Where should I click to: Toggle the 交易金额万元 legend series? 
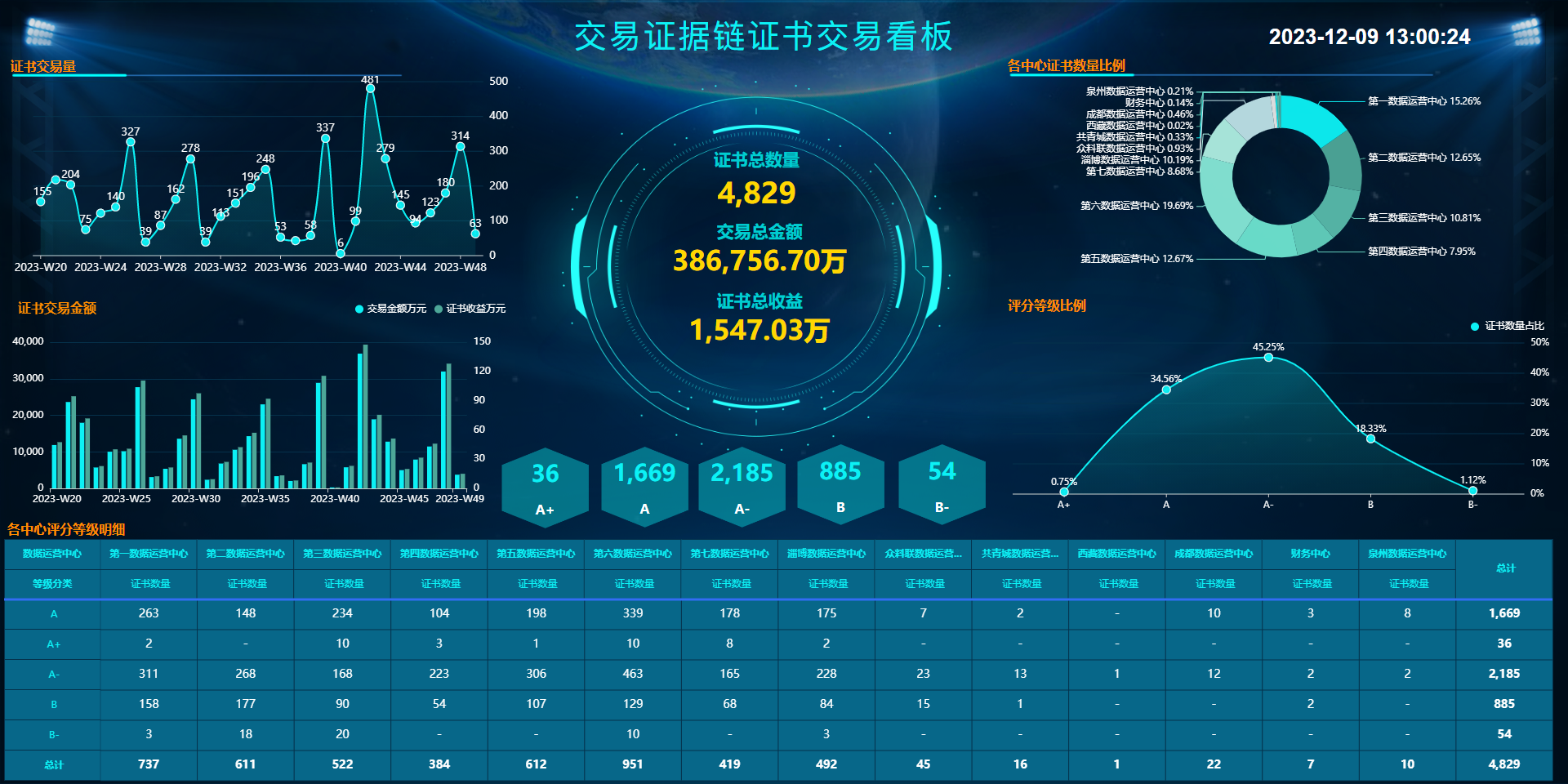click(x=390, y=309)
